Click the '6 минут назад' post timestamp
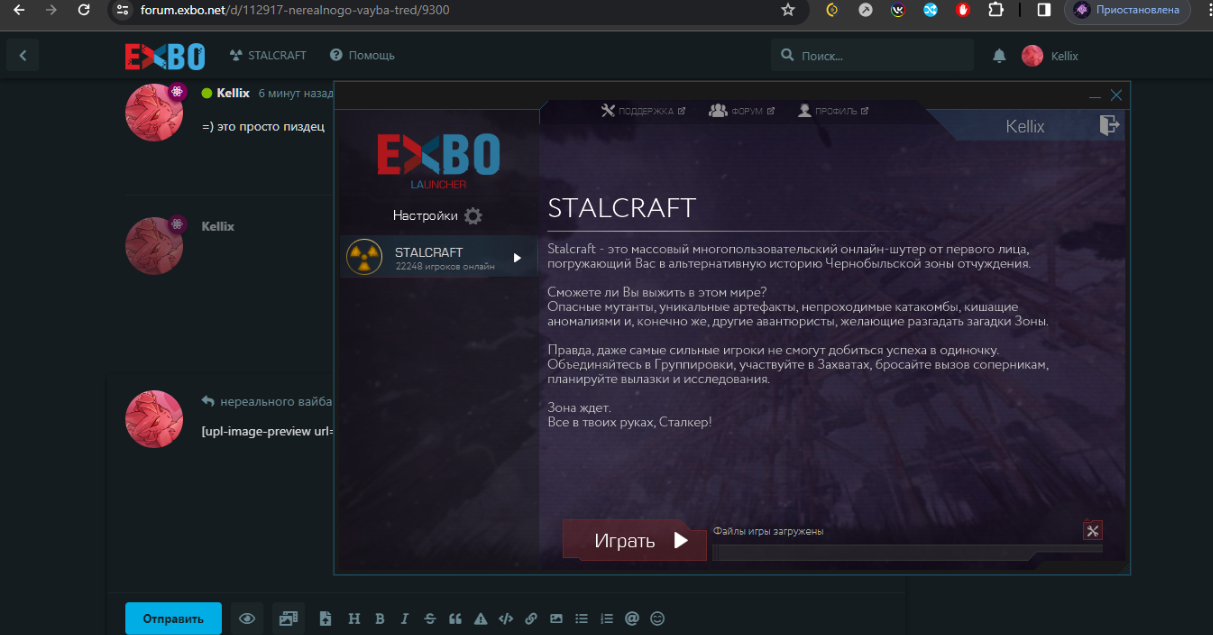 click(296, 93)
